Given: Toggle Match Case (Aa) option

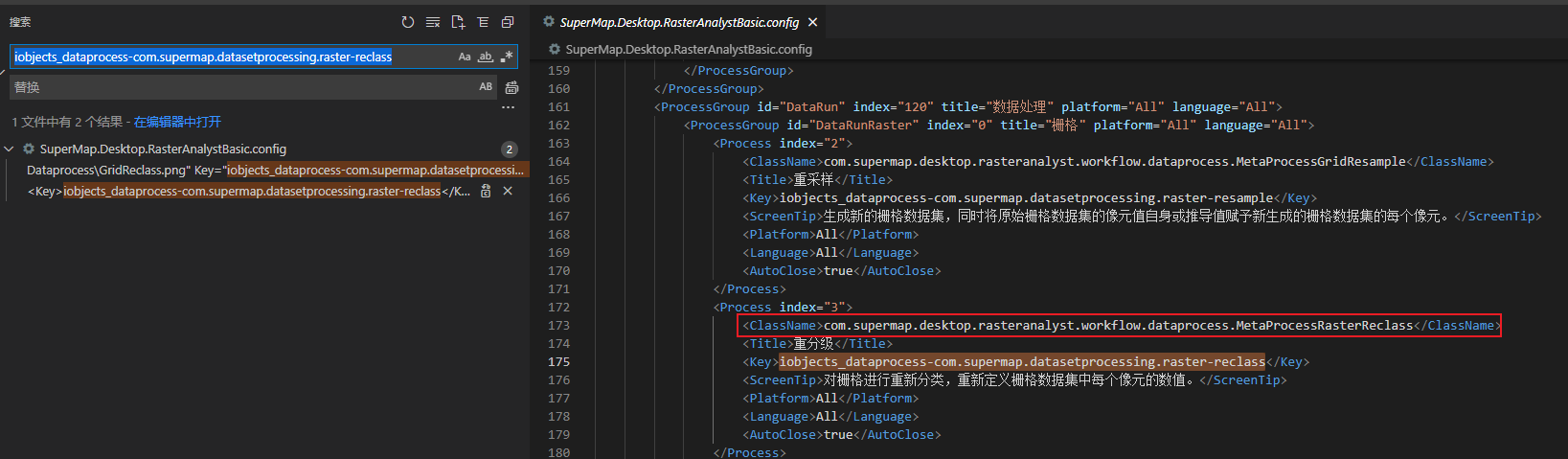Looking at the screenshot, I should (465, 57).
